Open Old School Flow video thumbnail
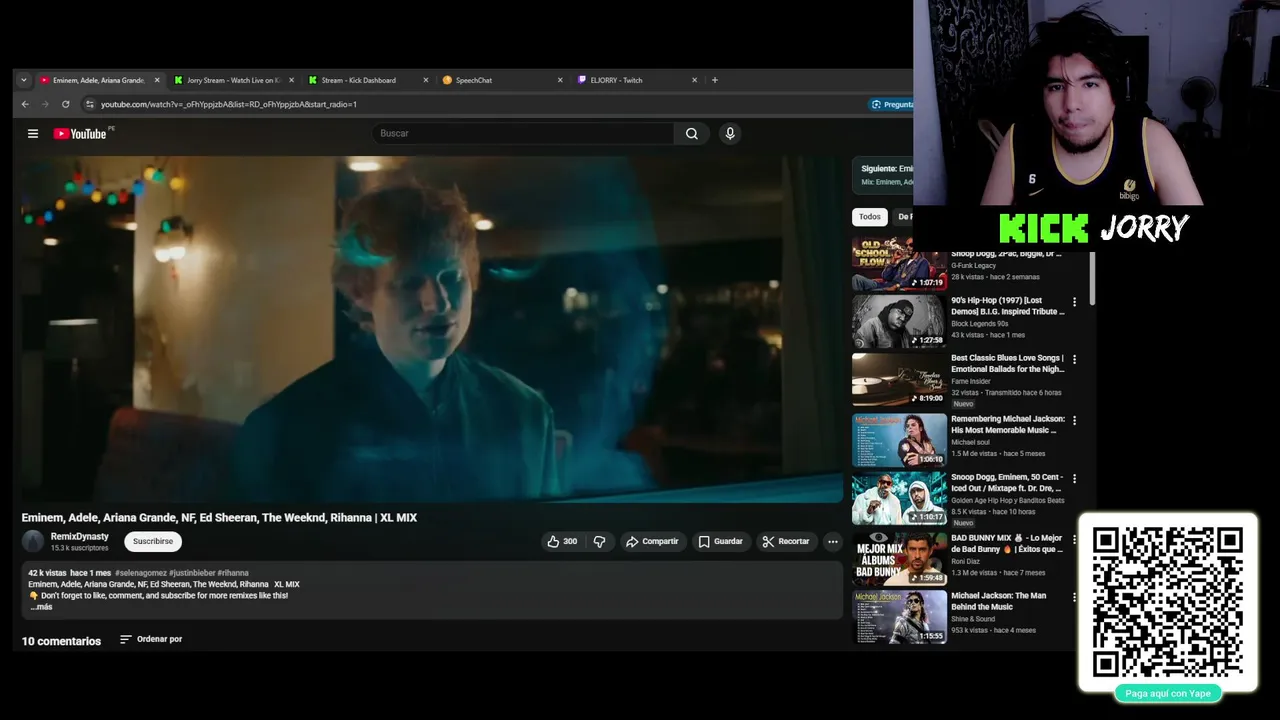The width and height of the screenshot is (1280, 720). [x=899, y=264]
